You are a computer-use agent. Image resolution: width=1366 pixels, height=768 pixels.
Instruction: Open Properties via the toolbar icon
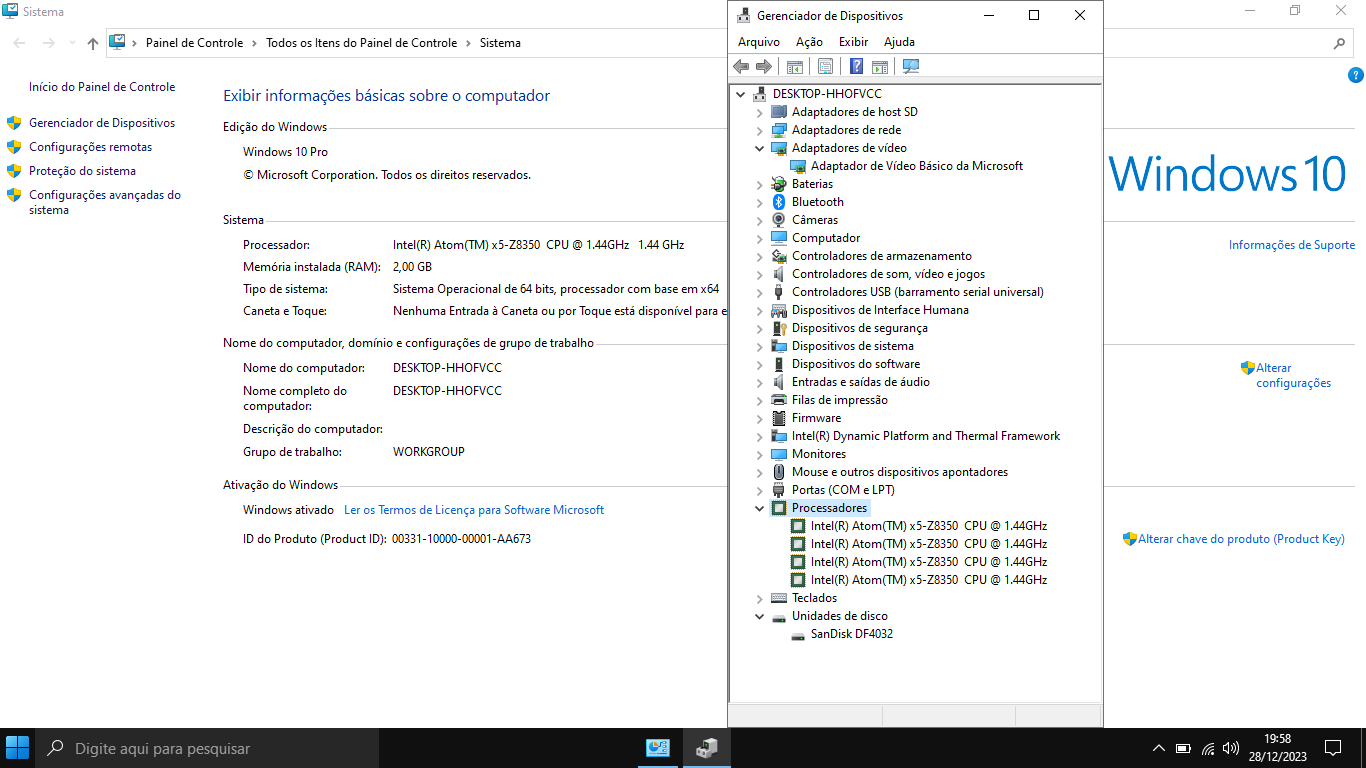(825, 66)
